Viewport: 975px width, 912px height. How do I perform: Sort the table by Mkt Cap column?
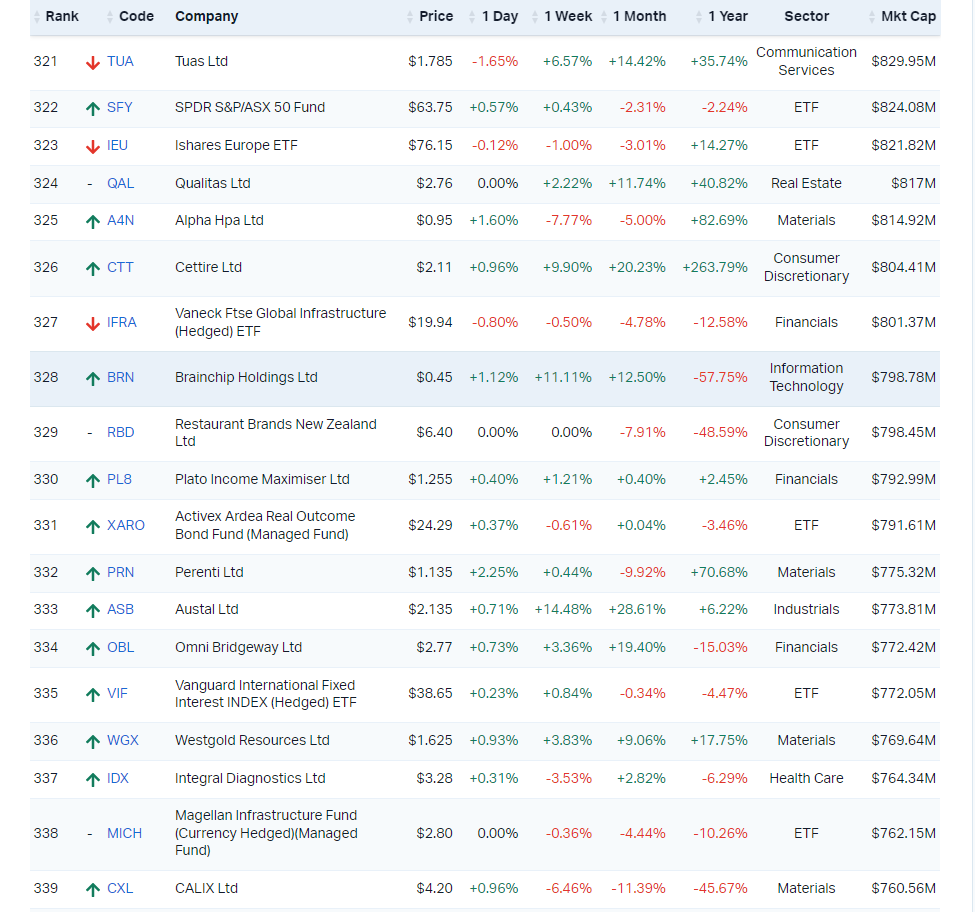(x=907, y=16)
